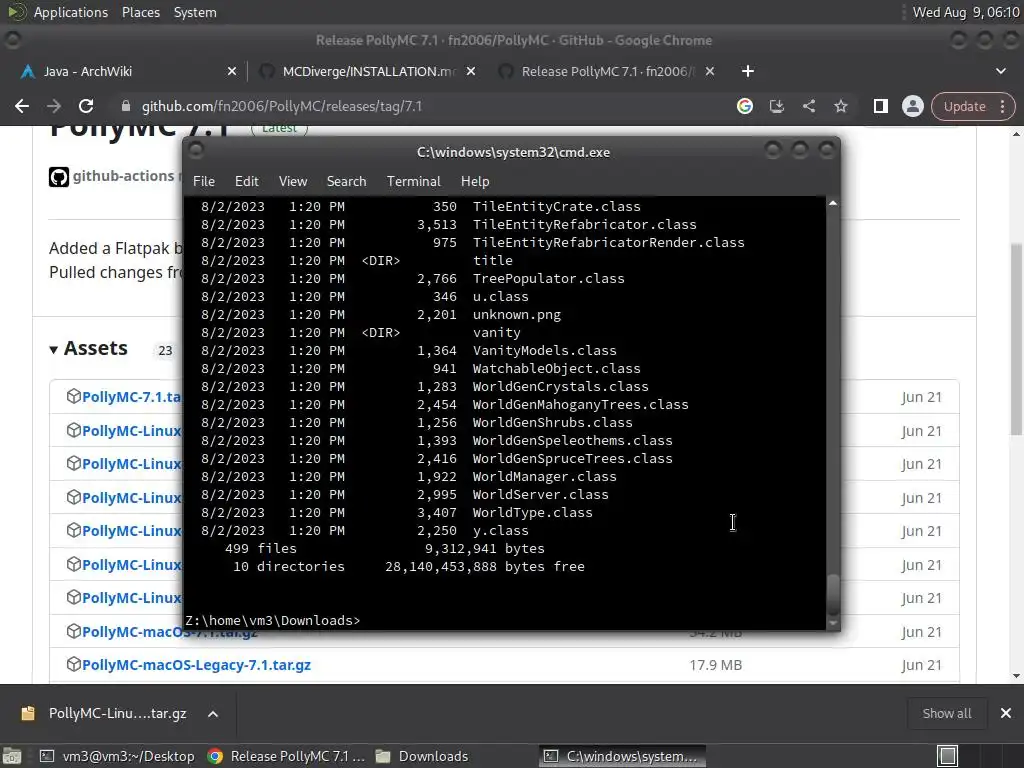
Task: Click the clock Wed Aug 9
Action: pyautogui.click(x=966, y=12)
